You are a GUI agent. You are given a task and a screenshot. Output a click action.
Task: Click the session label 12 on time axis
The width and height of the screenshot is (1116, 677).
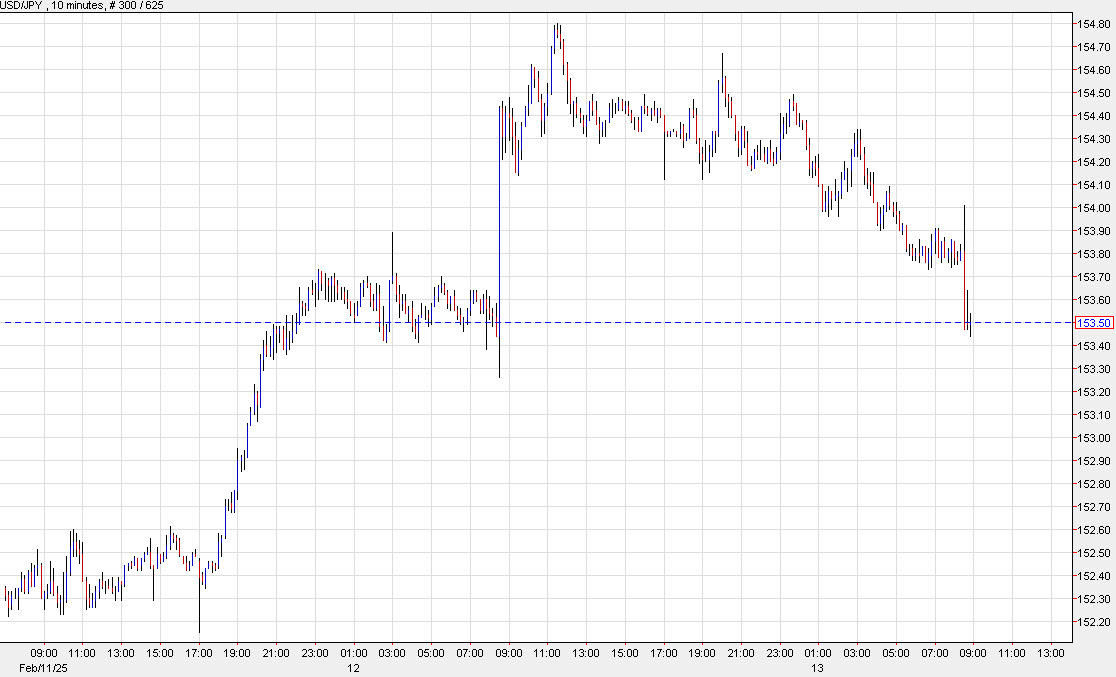[x=352, y=668]
